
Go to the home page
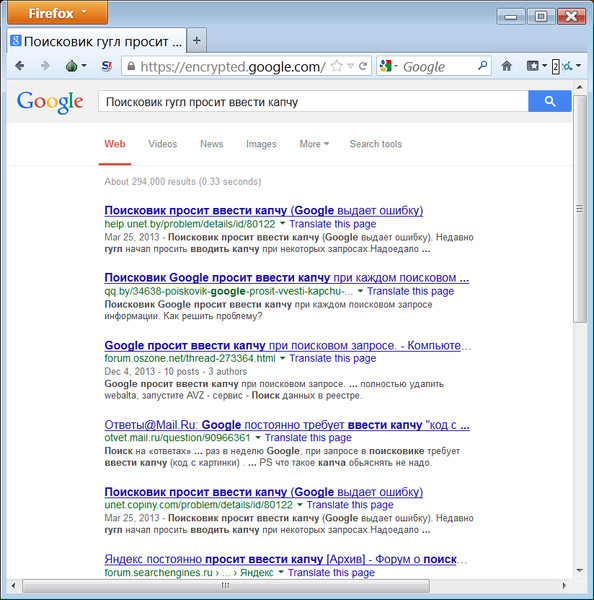507,66
